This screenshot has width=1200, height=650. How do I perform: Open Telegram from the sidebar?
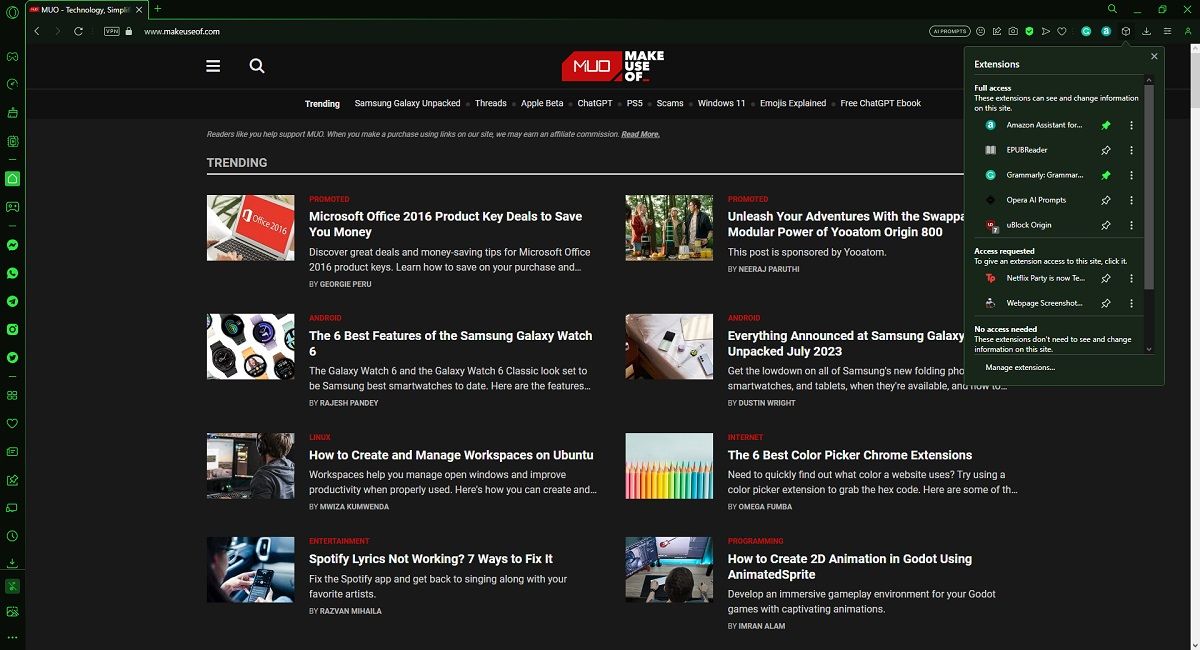pyautogui.click(x=12, y=301)
